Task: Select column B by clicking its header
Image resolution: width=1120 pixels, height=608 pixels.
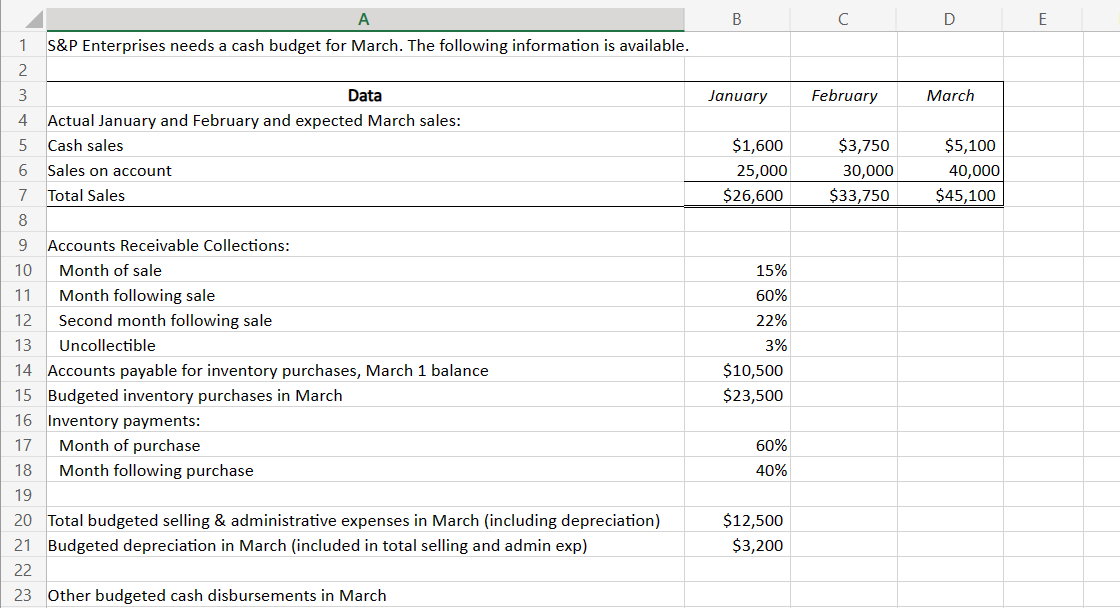Action: coord(737,18)
